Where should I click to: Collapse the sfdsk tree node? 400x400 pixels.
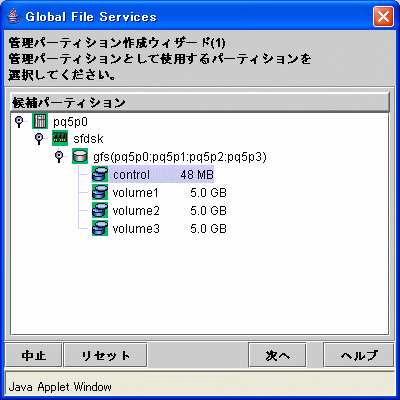39,138
